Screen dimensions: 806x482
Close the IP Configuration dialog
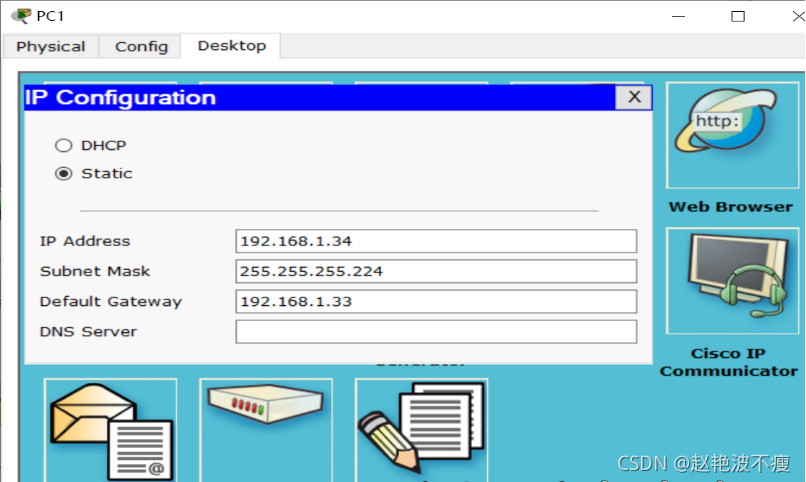click(634, 97)
